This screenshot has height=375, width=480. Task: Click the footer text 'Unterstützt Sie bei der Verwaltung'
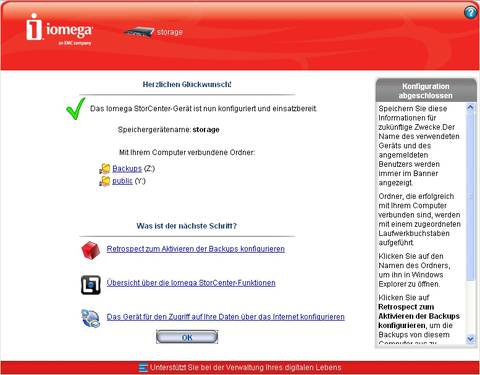[246, 367]
